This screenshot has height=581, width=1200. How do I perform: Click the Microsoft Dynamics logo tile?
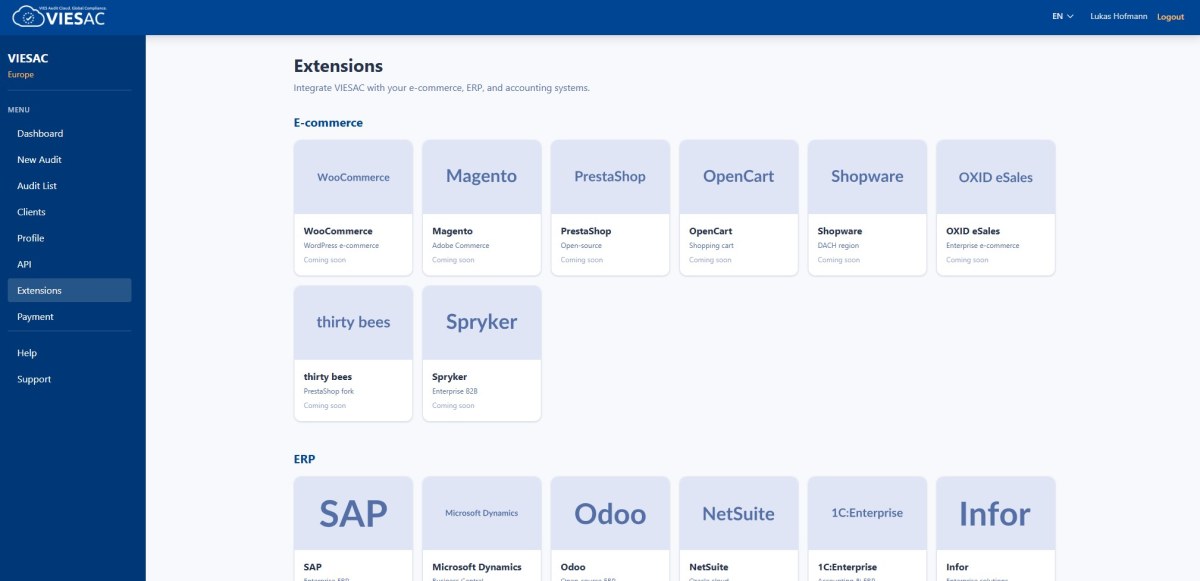pyautogui.click(x=482, y=513)
